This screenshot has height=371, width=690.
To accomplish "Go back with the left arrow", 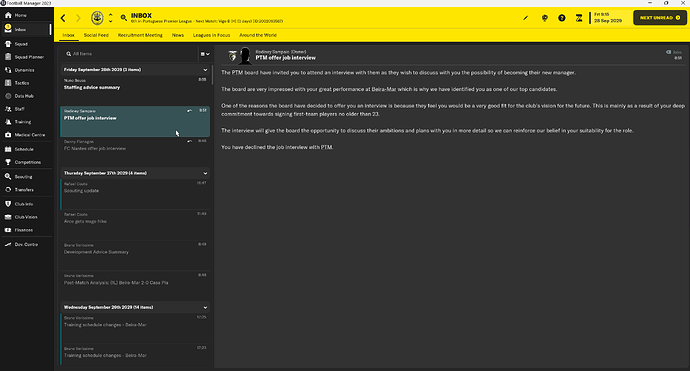I will (x=63, y=18).
